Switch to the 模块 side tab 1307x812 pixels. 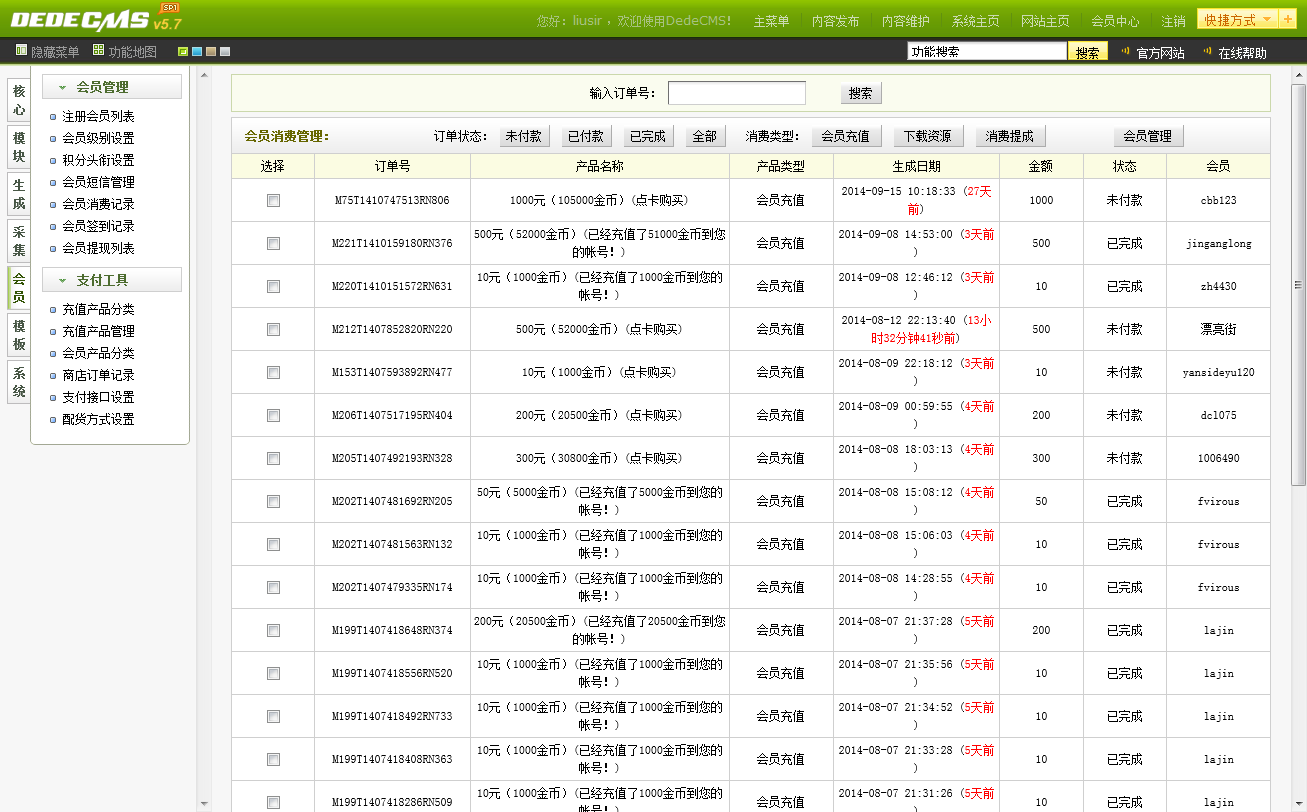click(x=18, y=146)
